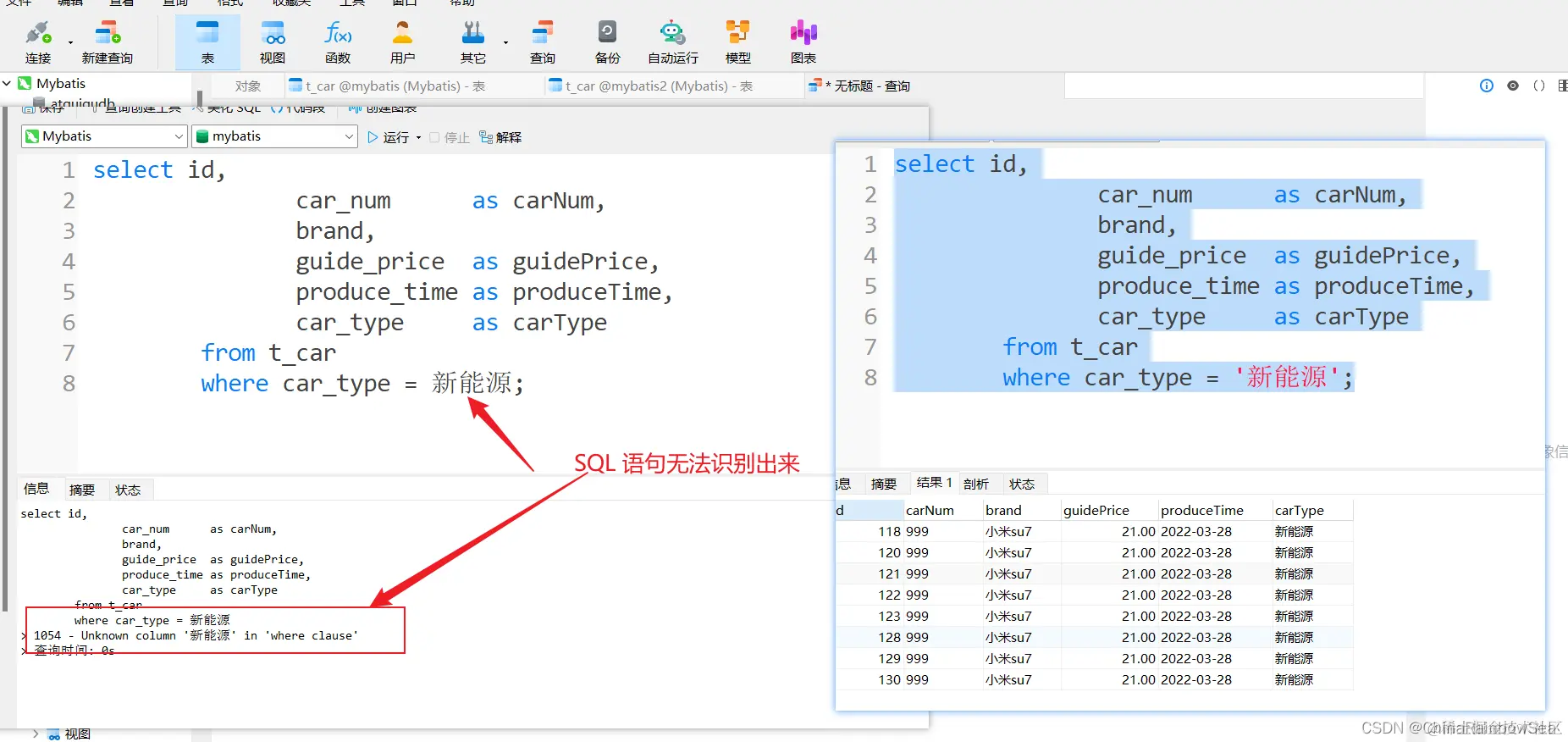The height and width of the screenshot is (742, 1568).
Task: Open the 函数 (Function) f(x) icon
Action: (338, 42)
